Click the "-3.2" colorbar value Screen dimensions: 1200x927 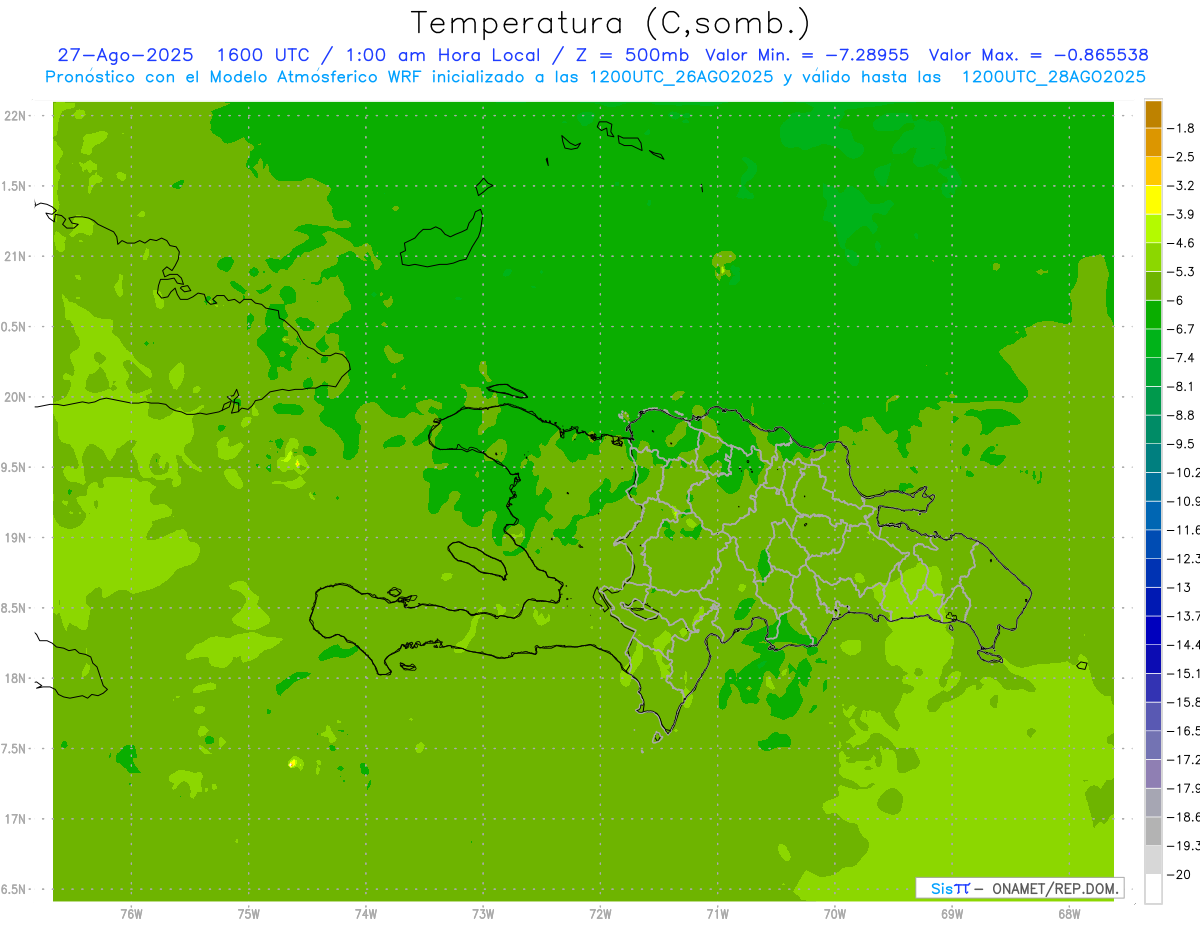pyautogui.click(x=1182, y=186)
